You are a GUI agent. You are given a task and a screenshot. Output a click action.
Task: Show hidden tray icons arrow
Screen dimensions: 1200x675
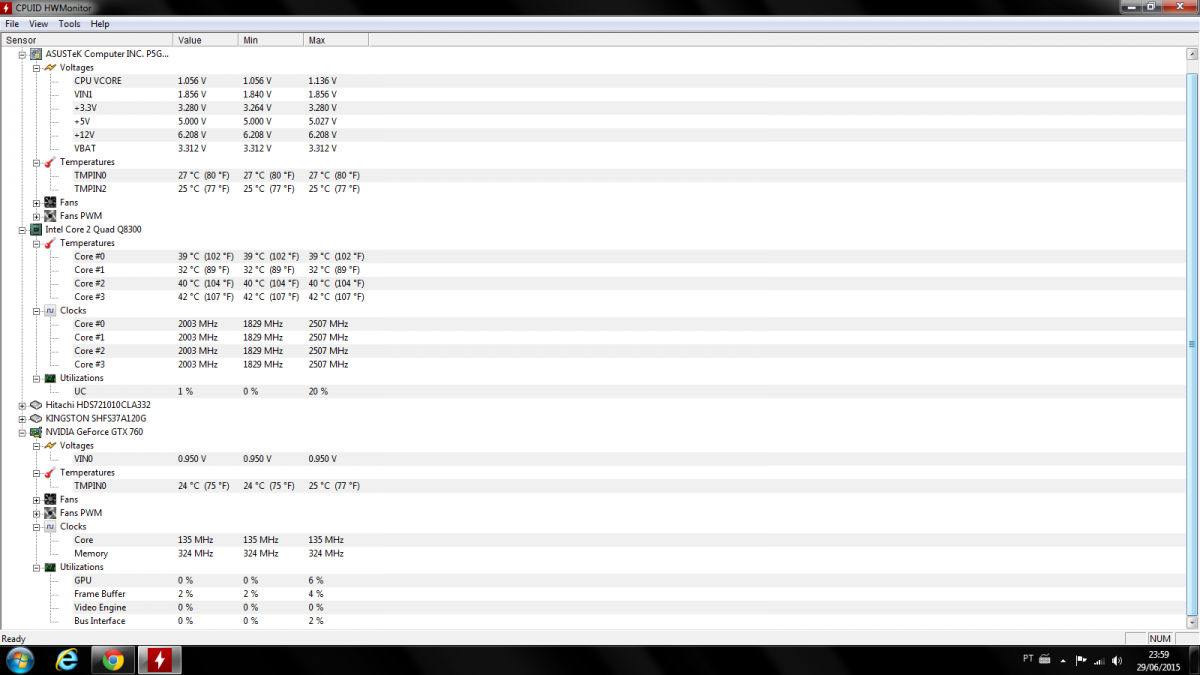[x=1063, y=660]
